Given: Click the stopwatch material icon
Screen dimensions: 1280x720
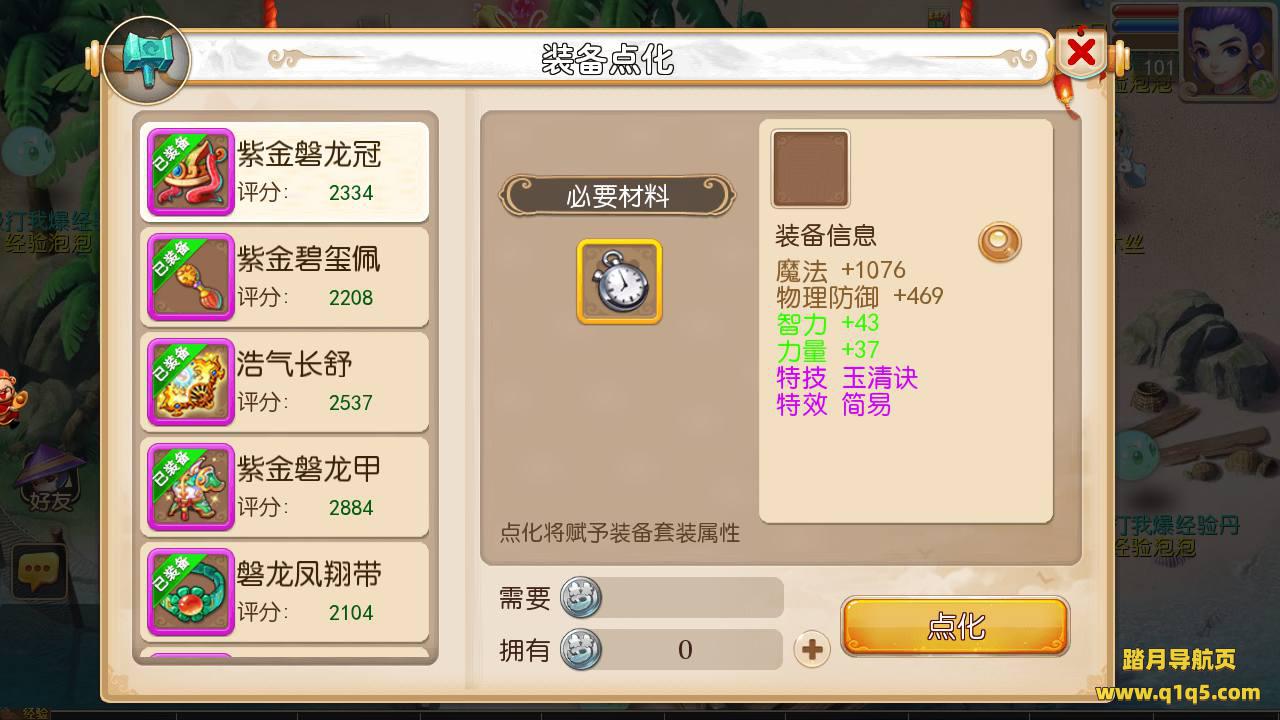Looking at the screenshot, I should pyautogui.click(x=619, y=281).
